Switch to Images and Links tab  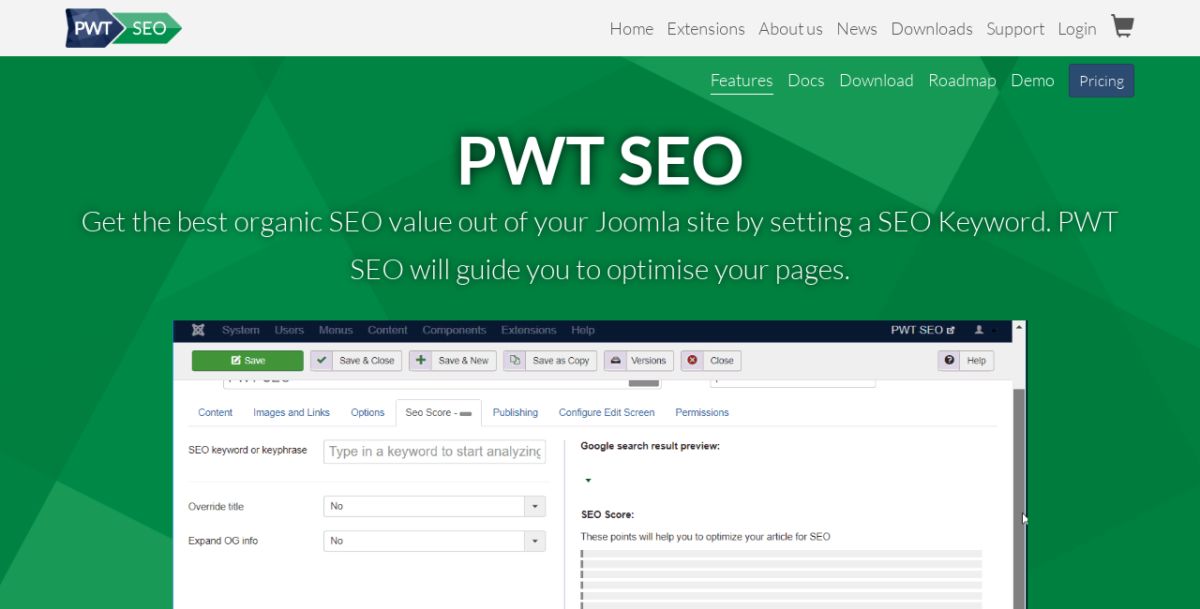[291, 412]
